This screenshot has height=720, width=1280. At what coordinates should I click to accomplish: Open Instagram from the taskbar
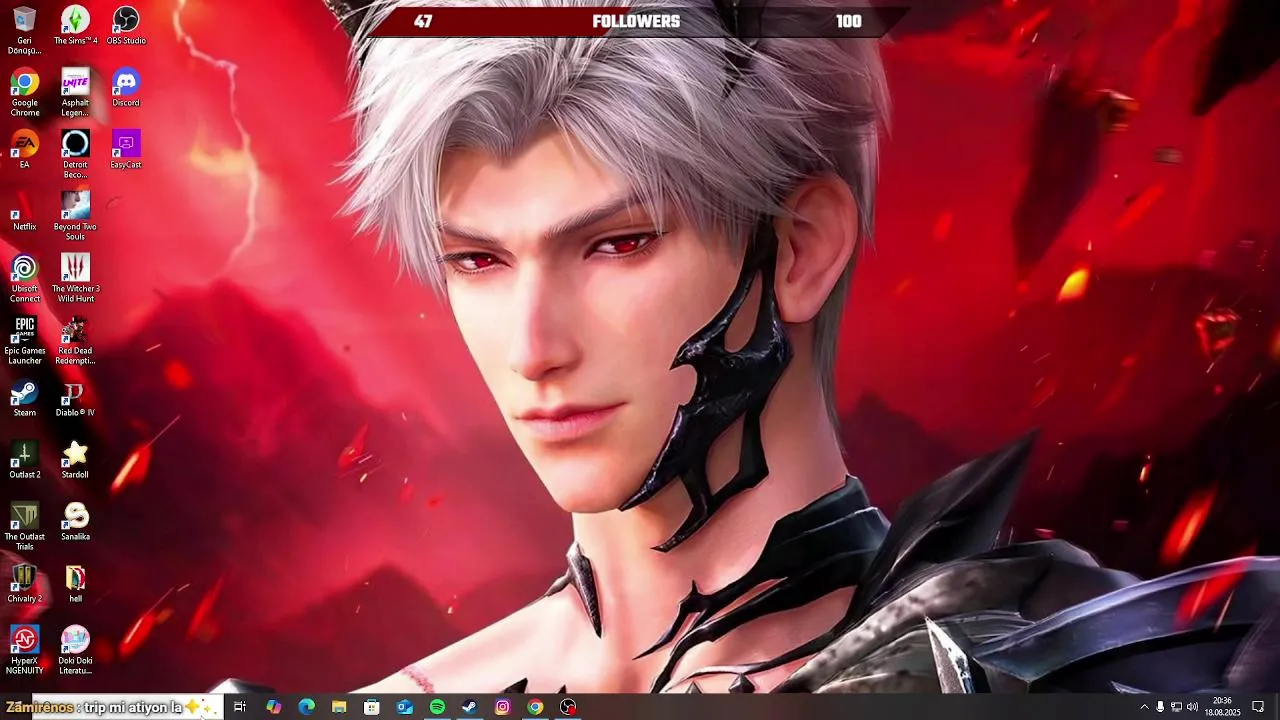coord(502,707)
